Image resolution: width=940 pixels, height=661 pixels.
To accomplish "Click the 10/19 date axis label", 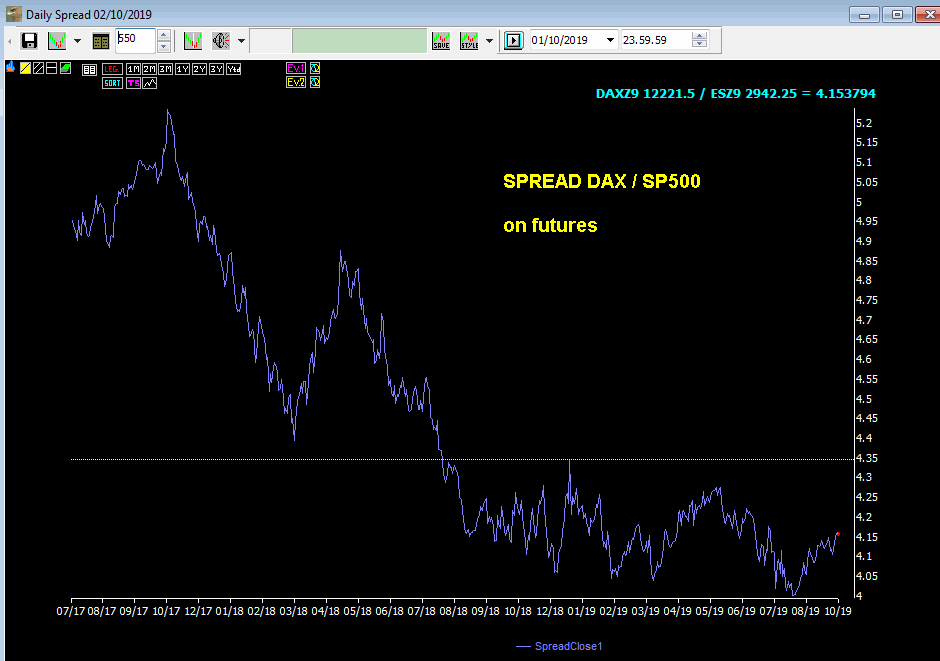I will 838,611.
